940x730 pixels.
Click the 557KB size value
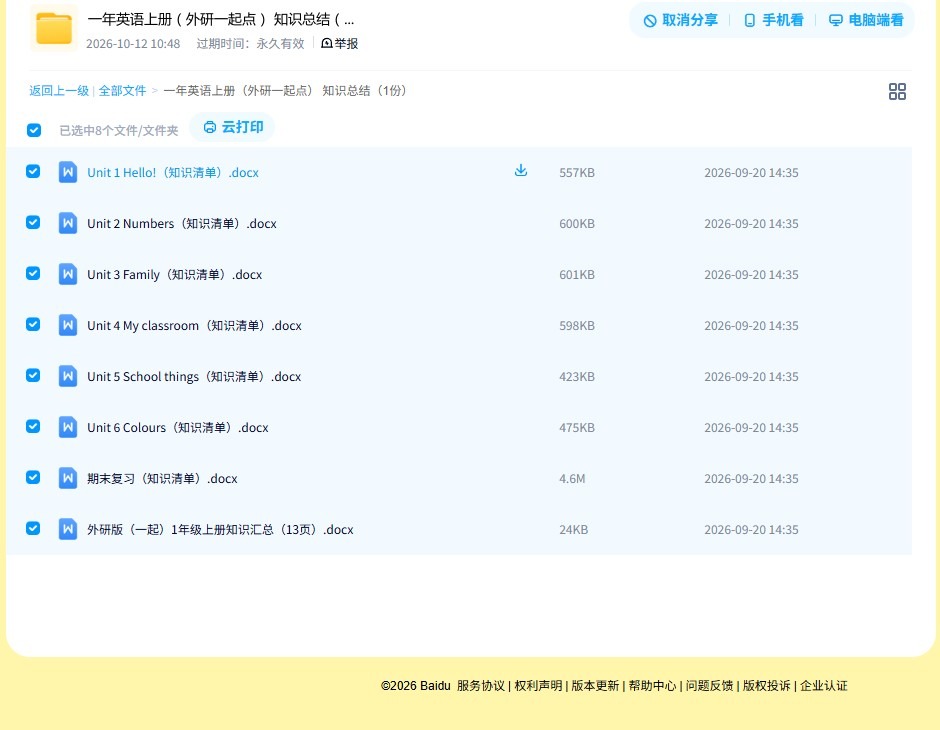point(577,173)
